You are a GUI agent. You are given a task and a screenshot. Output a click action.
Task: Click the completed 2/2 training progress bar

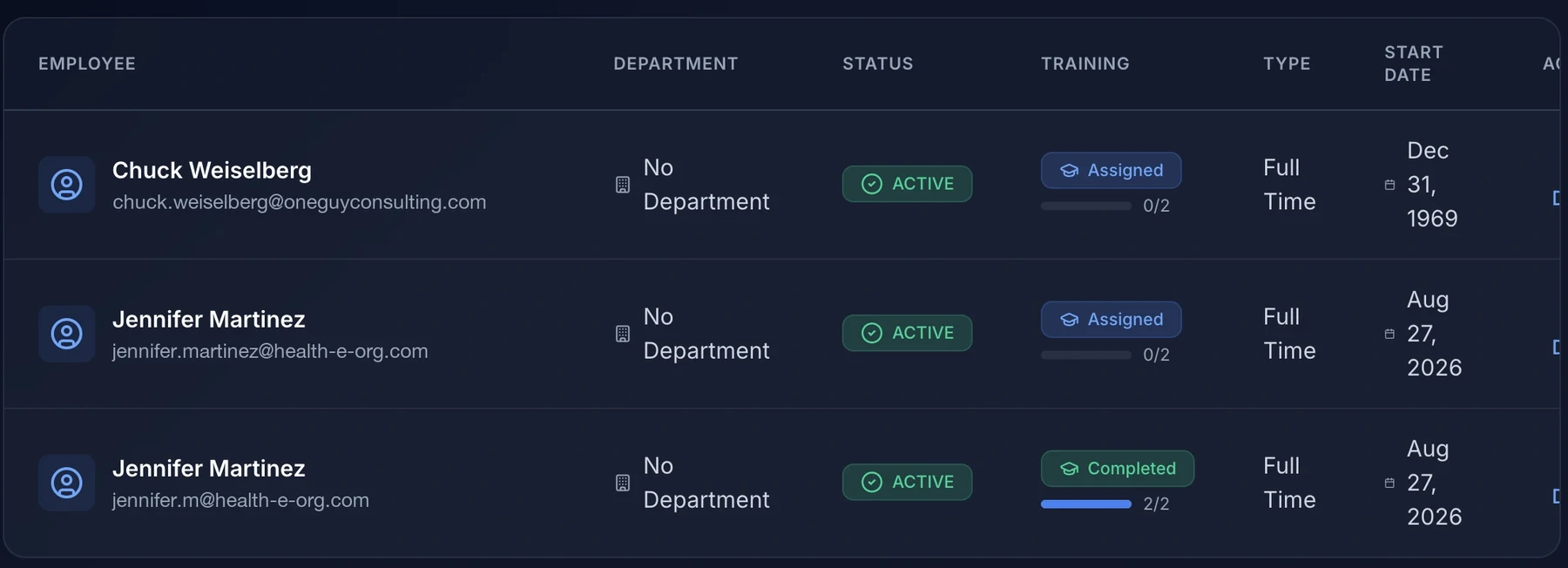click(1086, 504)
